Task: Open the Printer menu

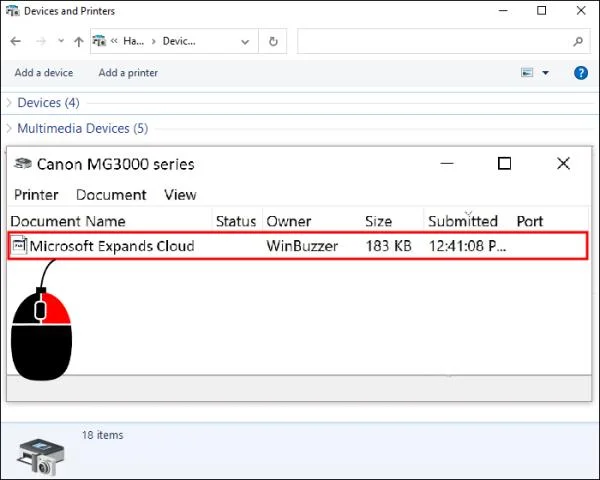Action: (36, 195)
